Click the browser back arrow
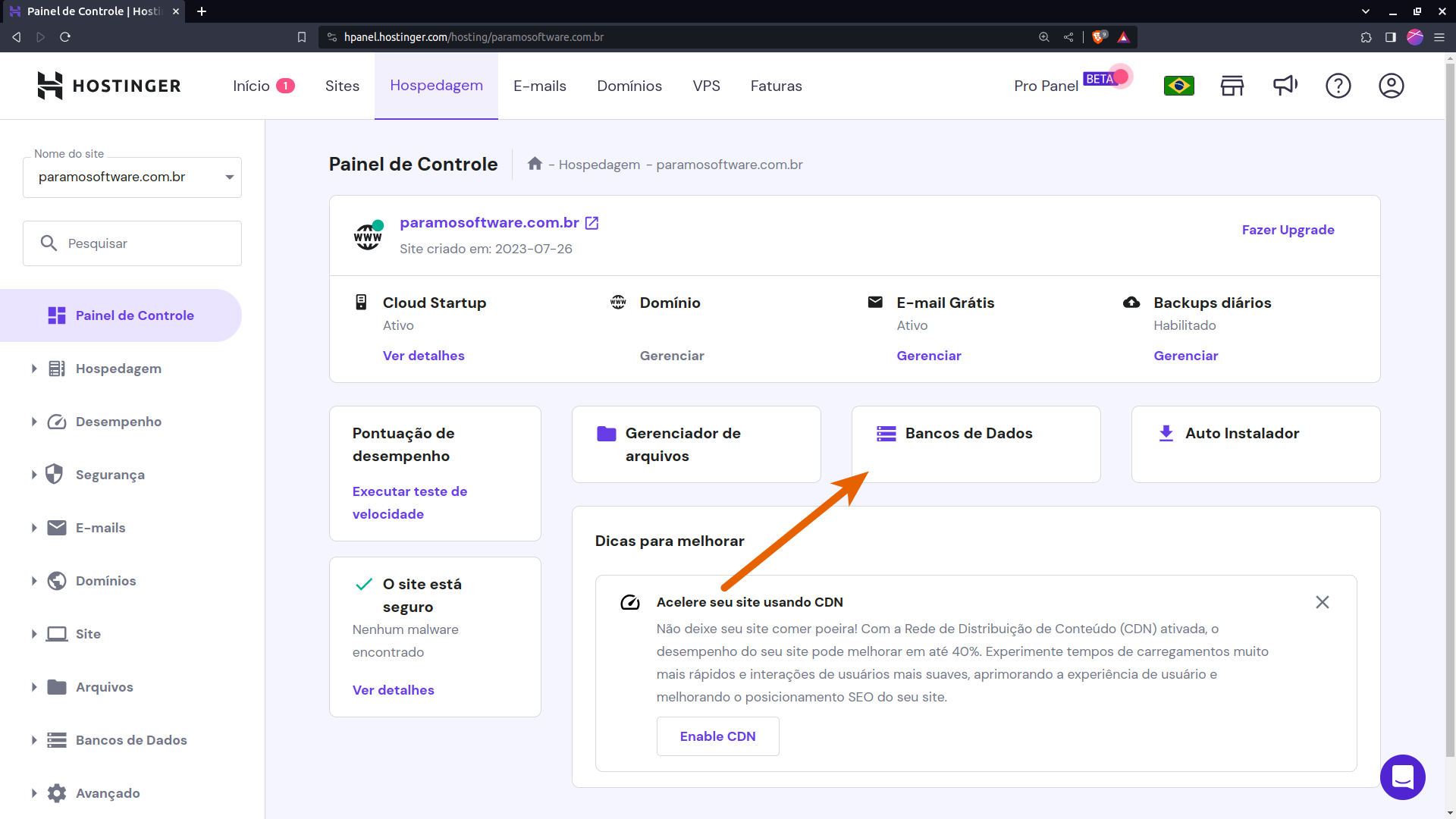 click(x=17, y=37)
